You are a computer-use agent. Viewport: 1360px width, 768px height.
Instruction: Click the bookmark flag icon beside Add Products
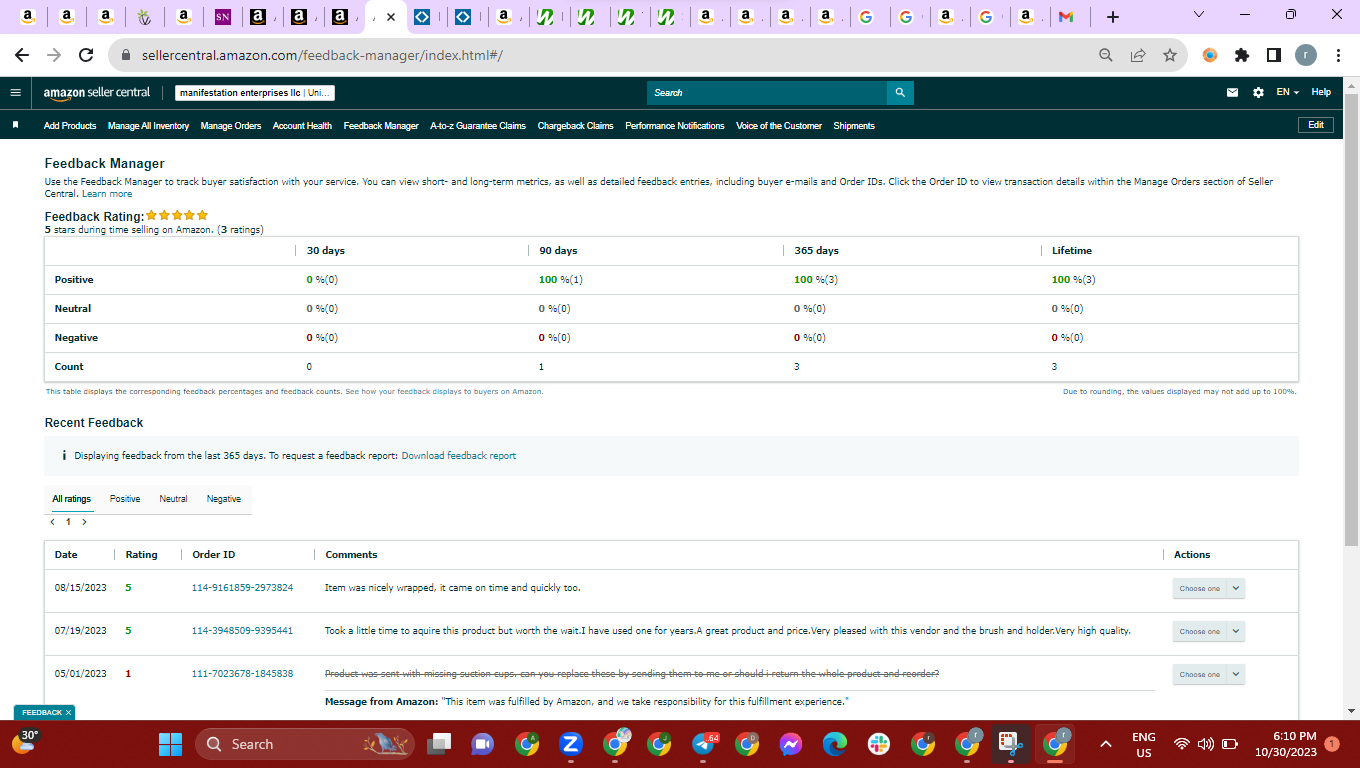point(15,125)
